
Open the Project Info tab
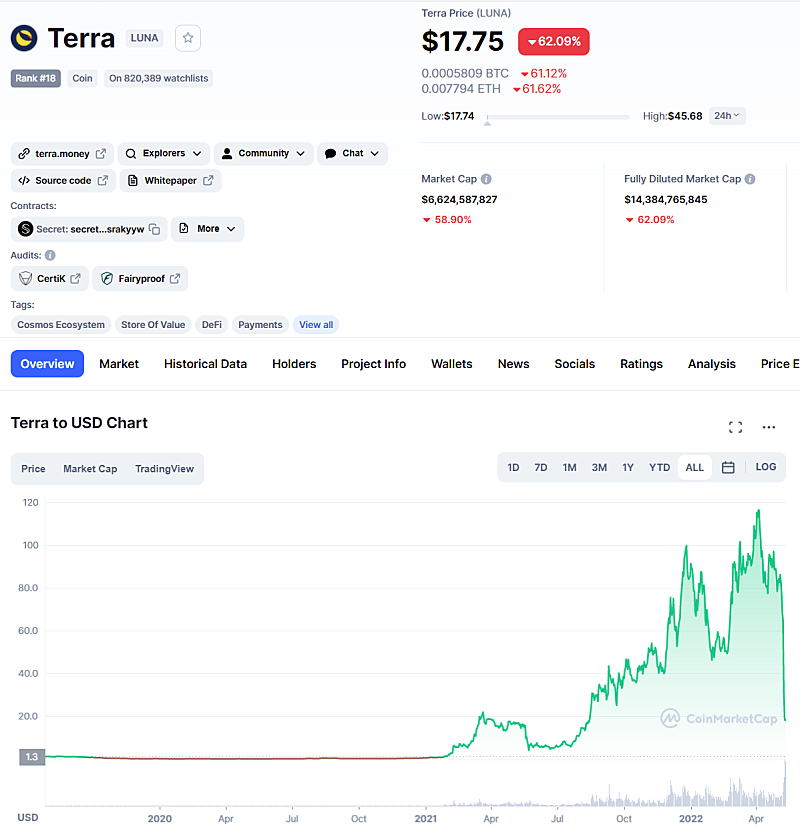tap(374, 364)
